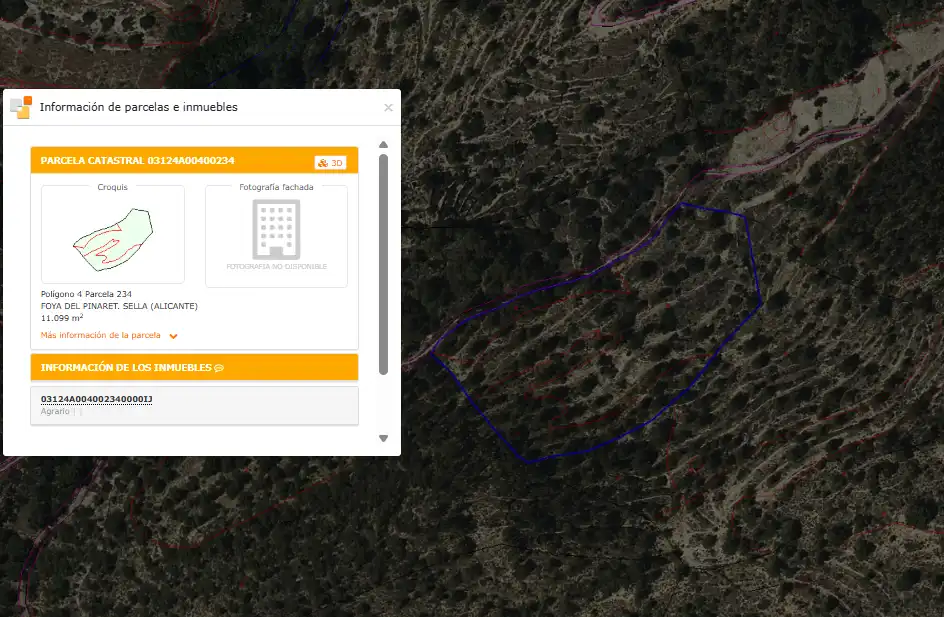Select text FOYA DEL PINARET. SELLA (ALICANTE)
This screenshot has width=944, height=617.
tap(119, 306)
